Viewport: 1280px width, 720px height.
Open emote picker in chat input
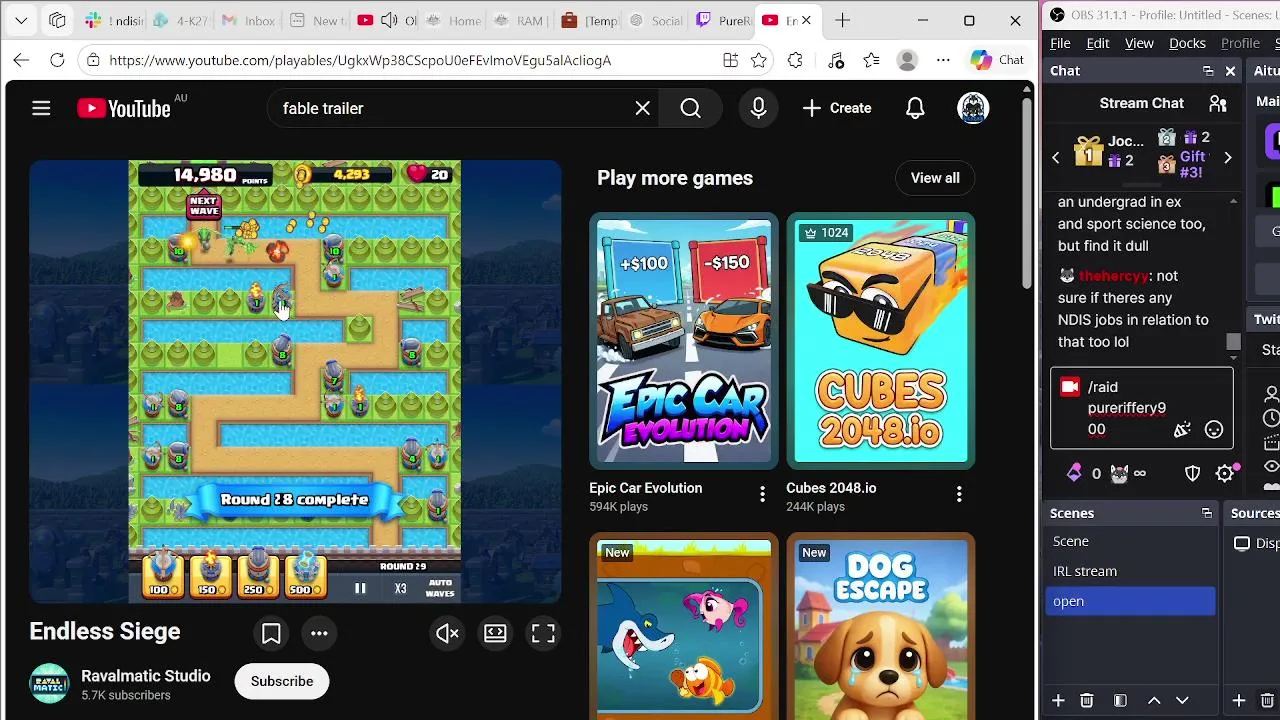(1214, 430)
